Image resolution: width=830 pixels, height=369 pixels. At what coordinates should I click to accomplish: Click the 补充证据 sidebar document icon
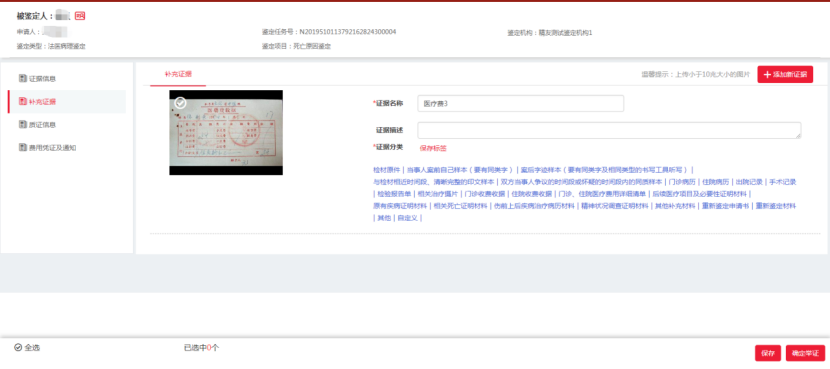click(x=23, y=101)
